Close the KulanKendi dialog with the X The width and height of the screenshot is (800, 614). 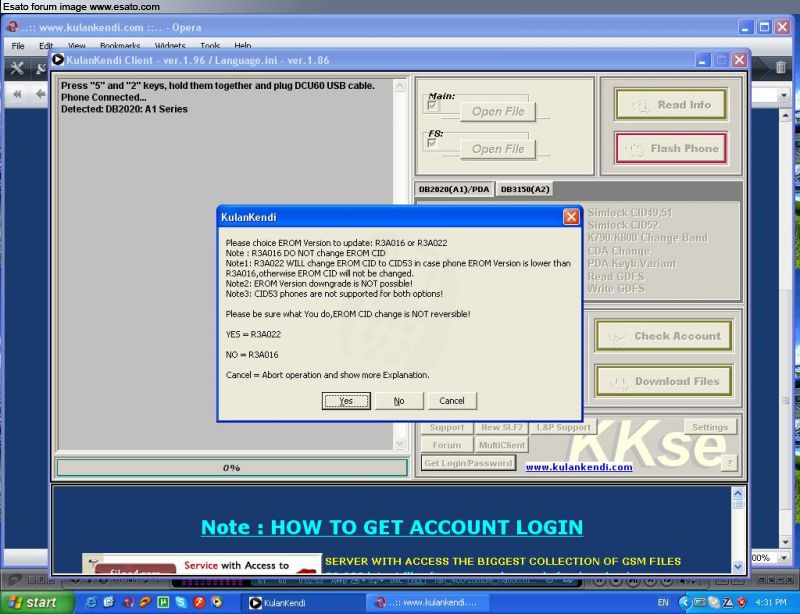[571, 217]
